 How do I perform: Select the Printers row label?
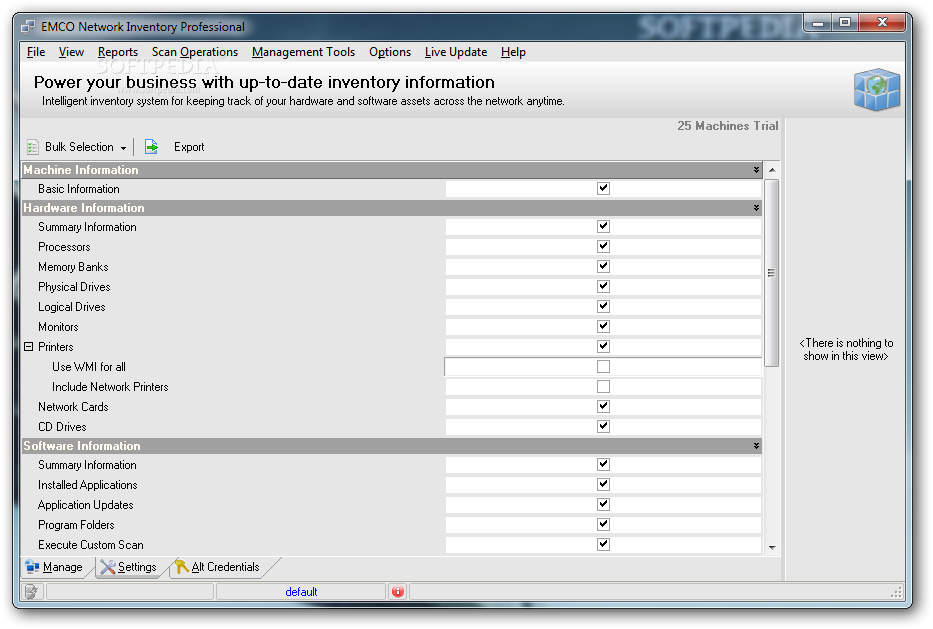pyautogui.click(x=56, y=347)
